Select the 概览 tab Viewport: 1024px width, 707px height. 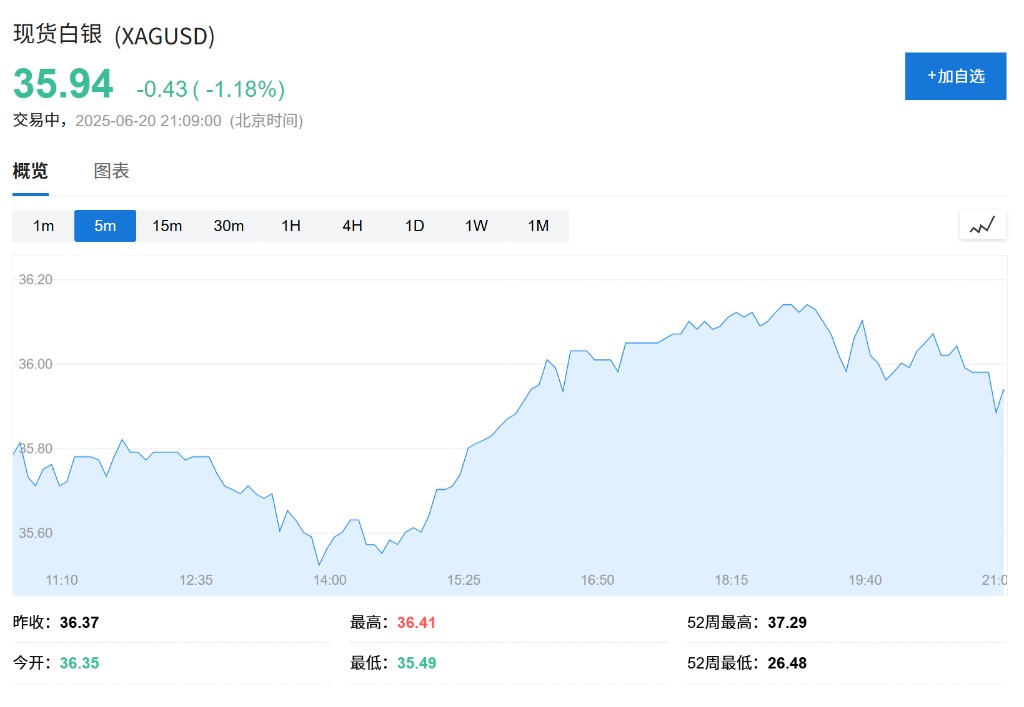(30, 171)
